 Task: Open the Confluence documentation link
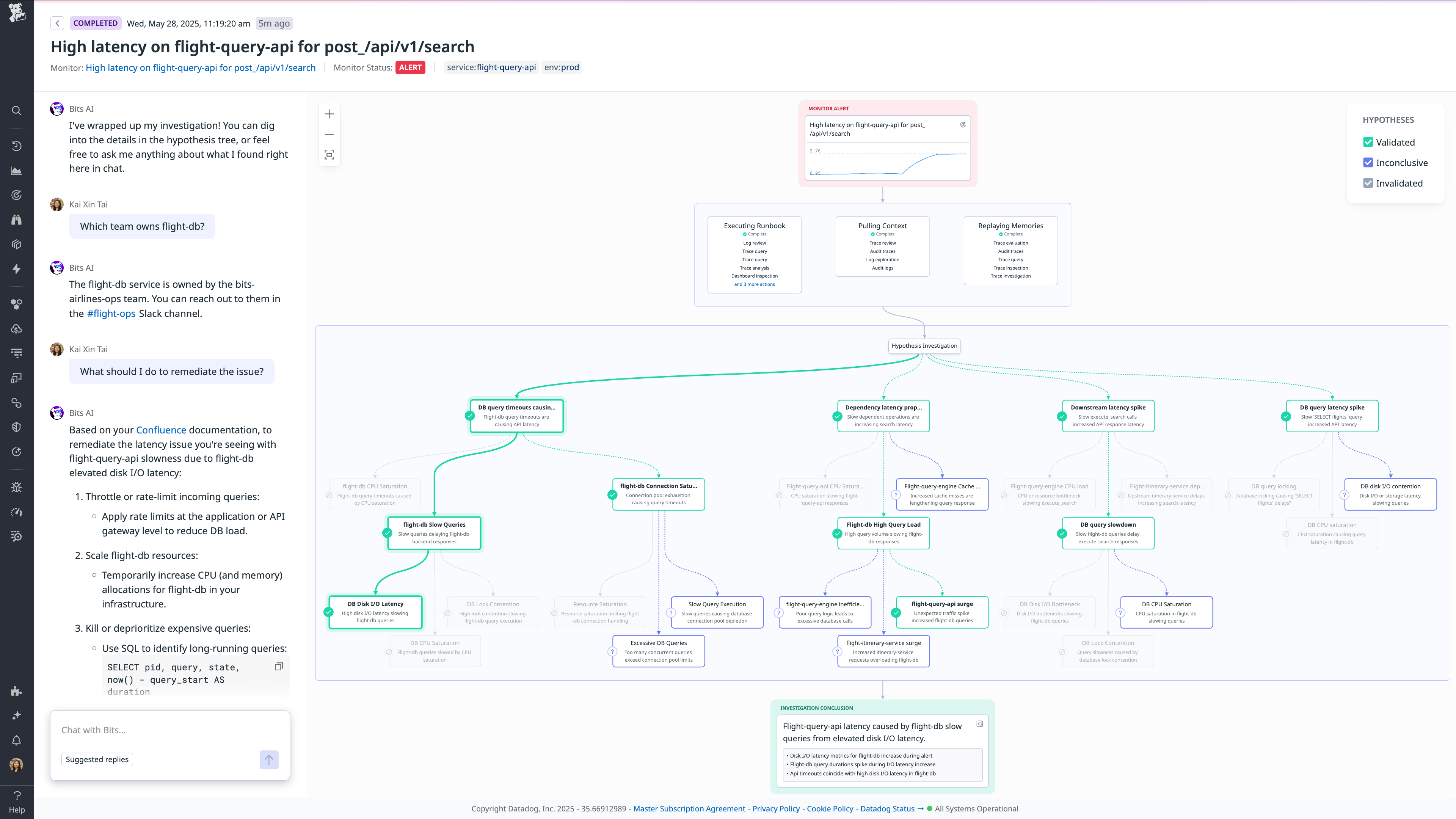[x=161, y=430]
